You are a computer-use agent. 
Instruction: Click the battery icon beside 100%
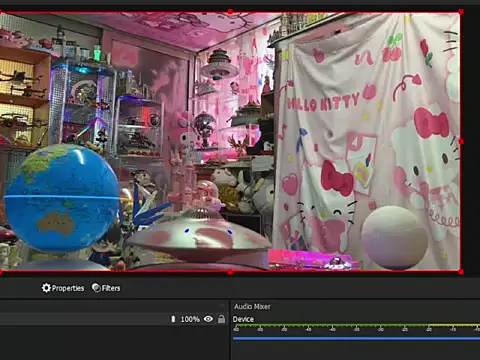click(173, 319)
